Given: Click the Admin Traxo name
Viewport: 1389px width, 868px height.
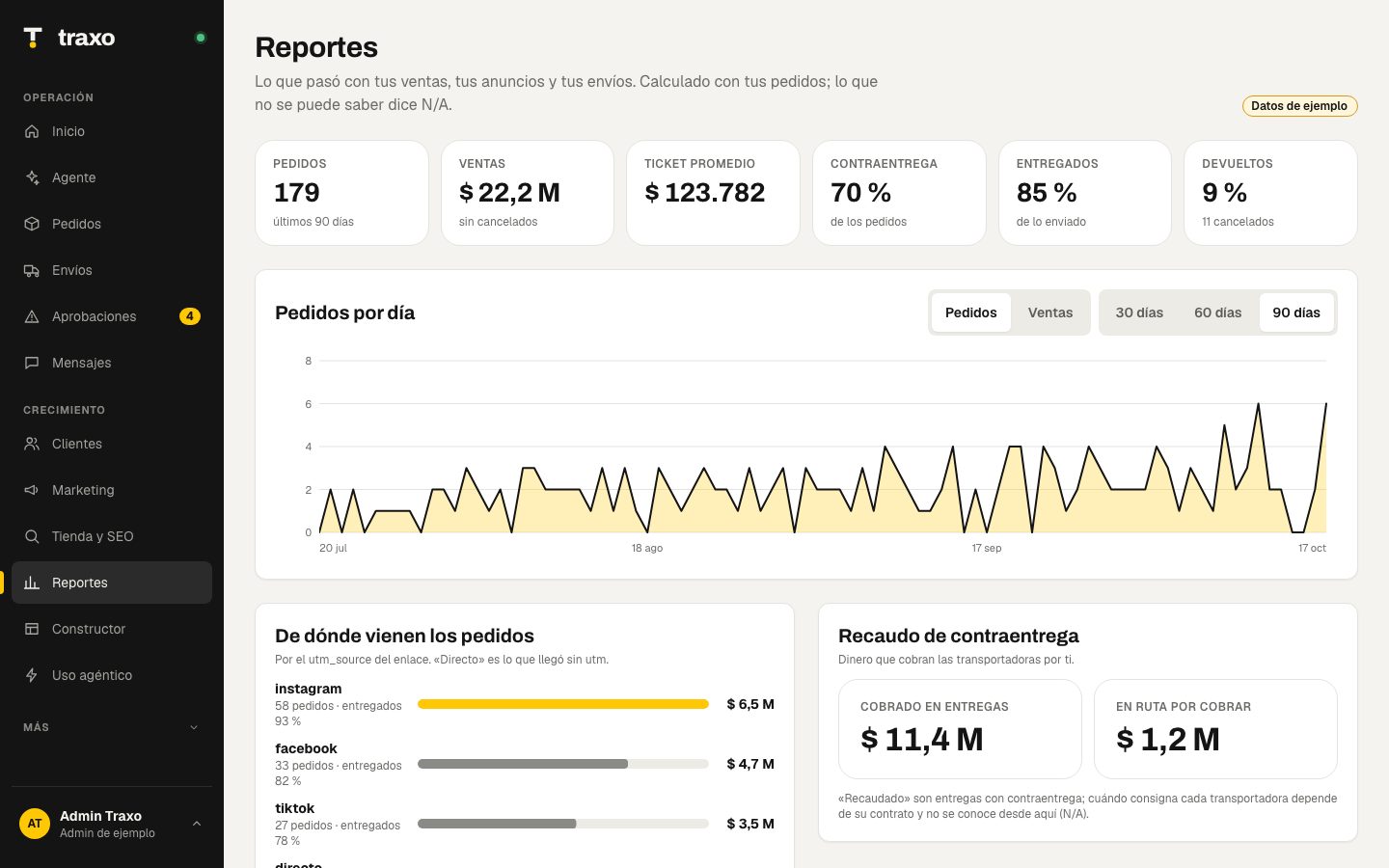Looking at the screenshot, I should [100, 816].
